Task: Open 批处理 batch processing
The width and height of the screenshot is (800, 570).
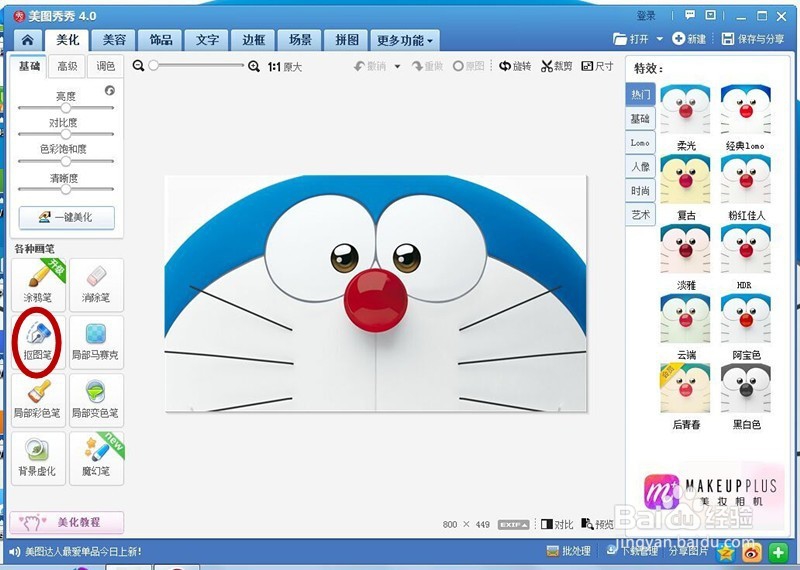Action: [568, 551]
